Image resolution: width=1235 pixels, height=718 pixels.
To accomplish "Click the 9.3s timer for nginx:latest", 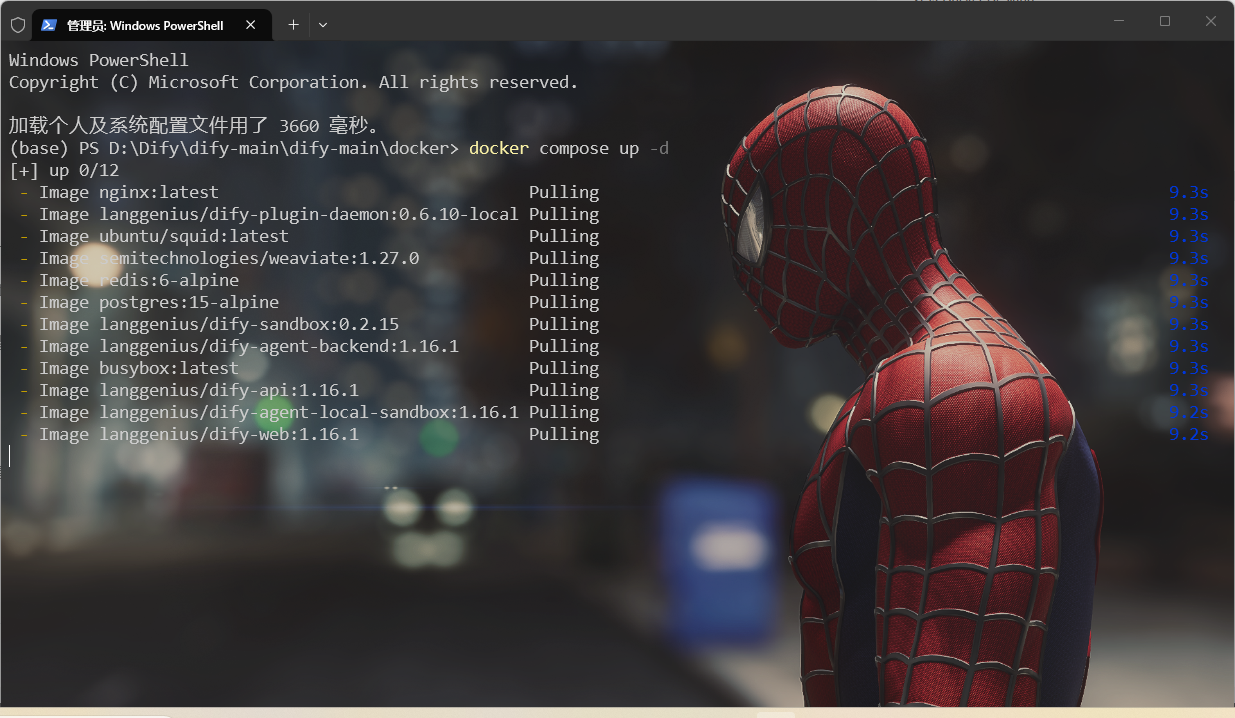I will (1189, 192).
